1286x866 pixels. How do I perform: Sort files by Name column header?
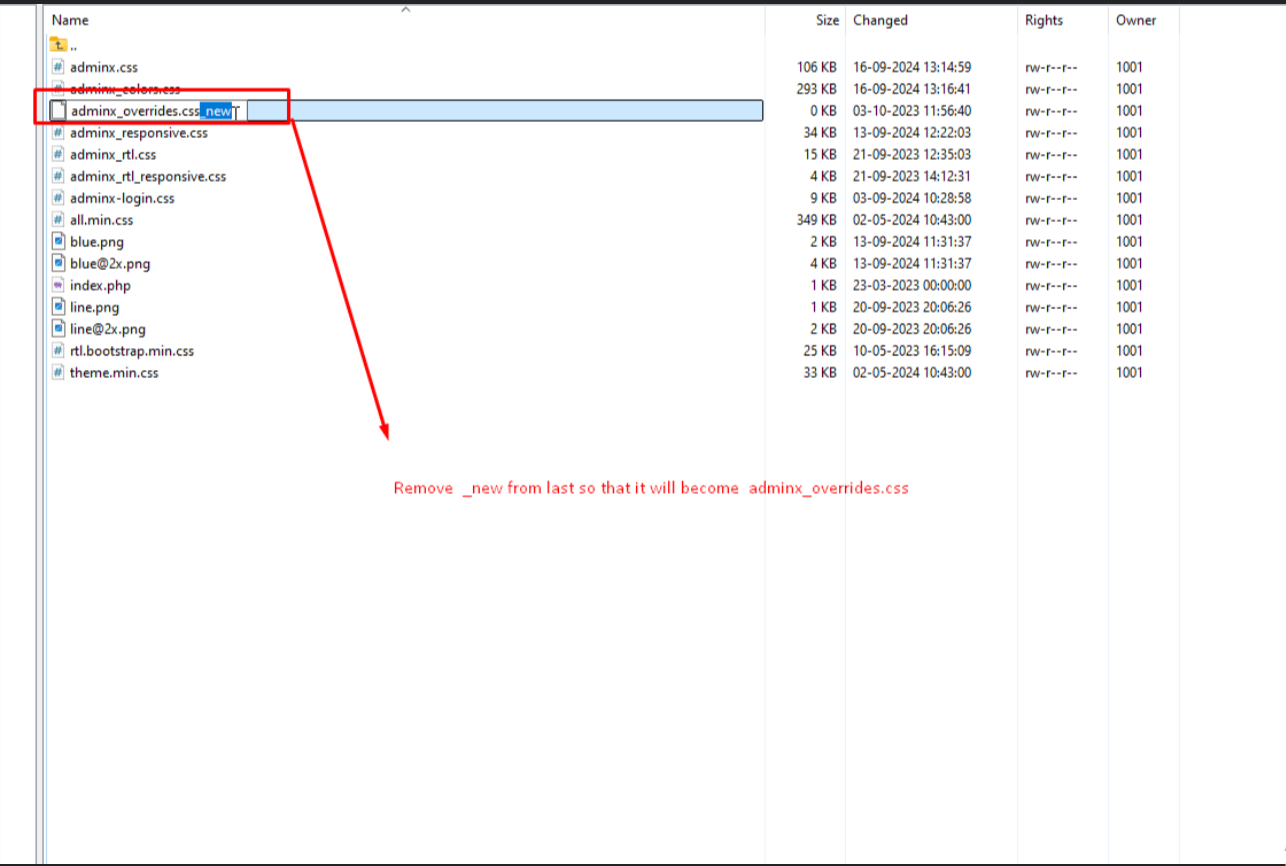click(70, 20)
